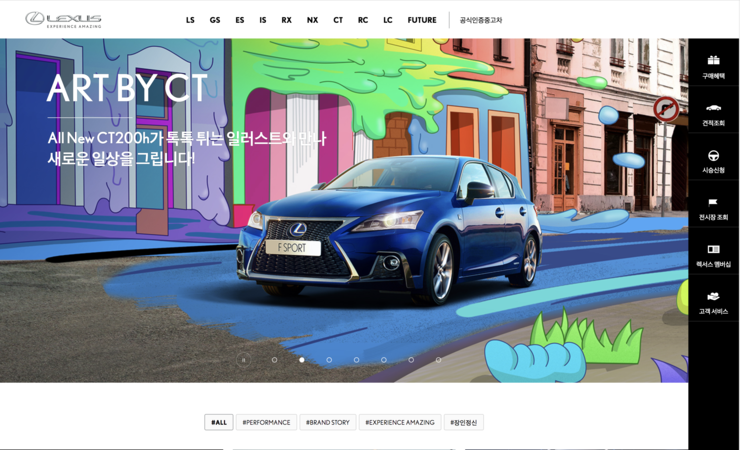Open the GS model menu
Image resolution: width=740 pixels, height=450 pixels.
pyautogui.click(x=215, y=20)
